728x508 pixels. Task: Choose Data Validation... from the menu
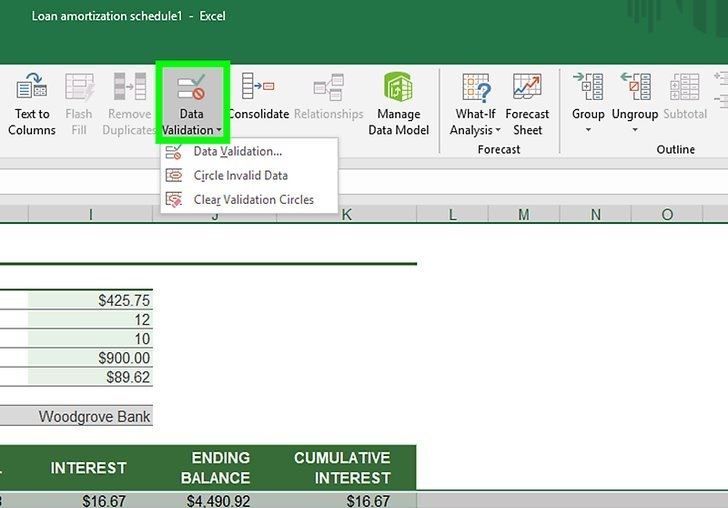[237, 152]
